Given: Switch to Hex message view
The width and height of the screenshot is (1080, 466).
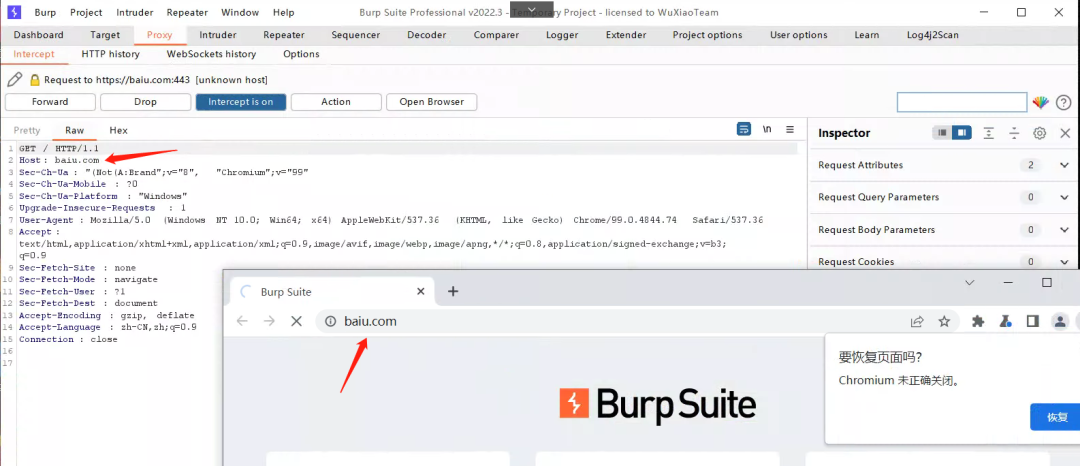Looking at the screenshot, I should coord(118,130).
